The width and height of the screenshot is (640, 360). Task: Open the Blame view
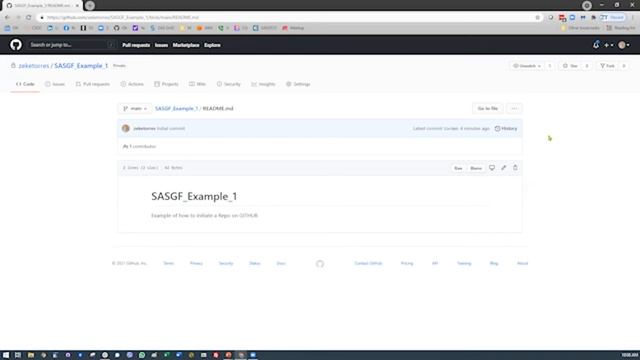point(476,168)
